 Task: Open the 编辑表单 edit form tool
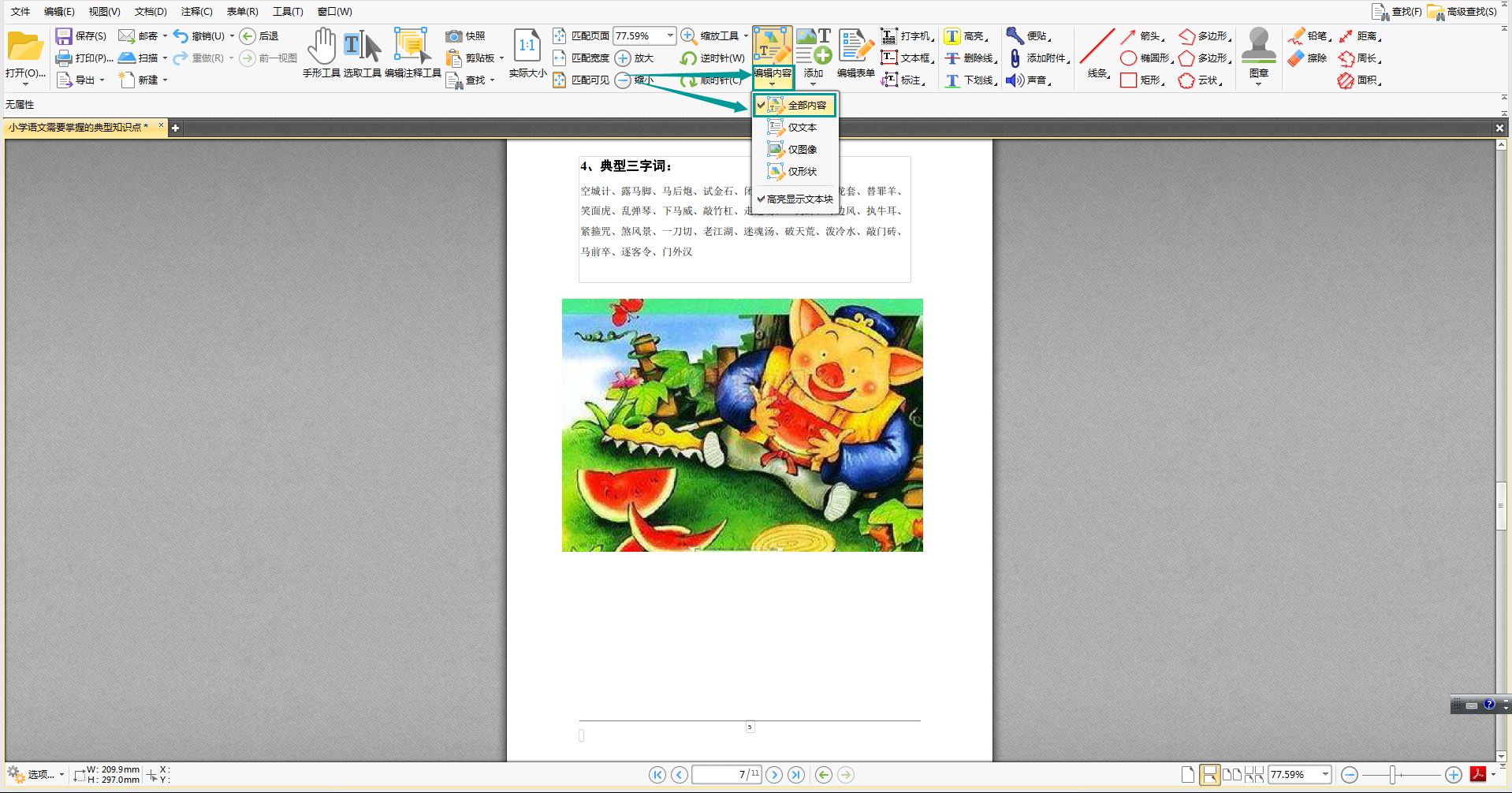[856, 53]
